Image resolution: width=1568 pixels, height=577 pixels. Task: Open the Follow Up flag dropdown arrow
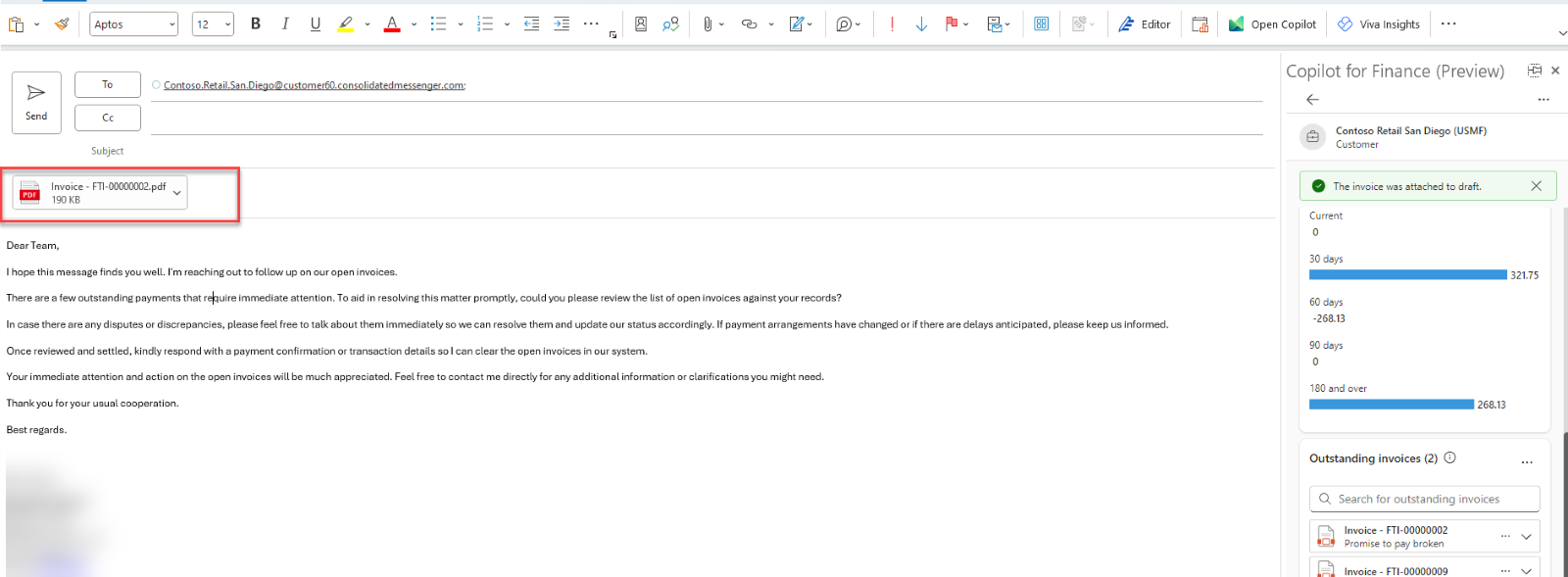click(966, 24)
